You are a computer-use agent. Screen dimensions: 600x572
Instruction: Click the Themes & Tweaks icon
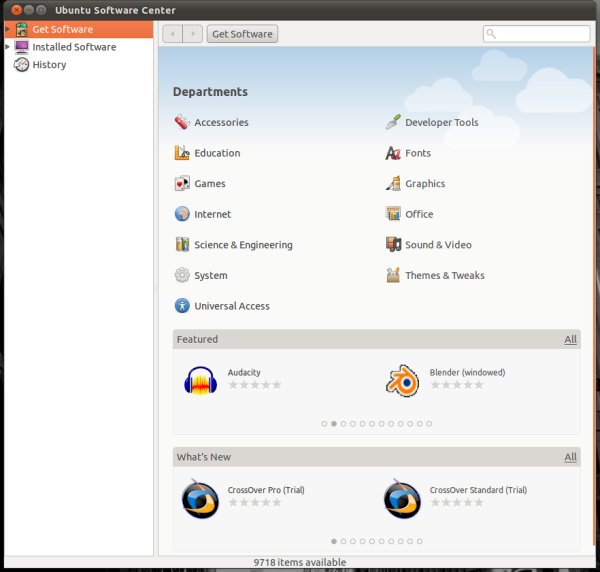(393, 275)
